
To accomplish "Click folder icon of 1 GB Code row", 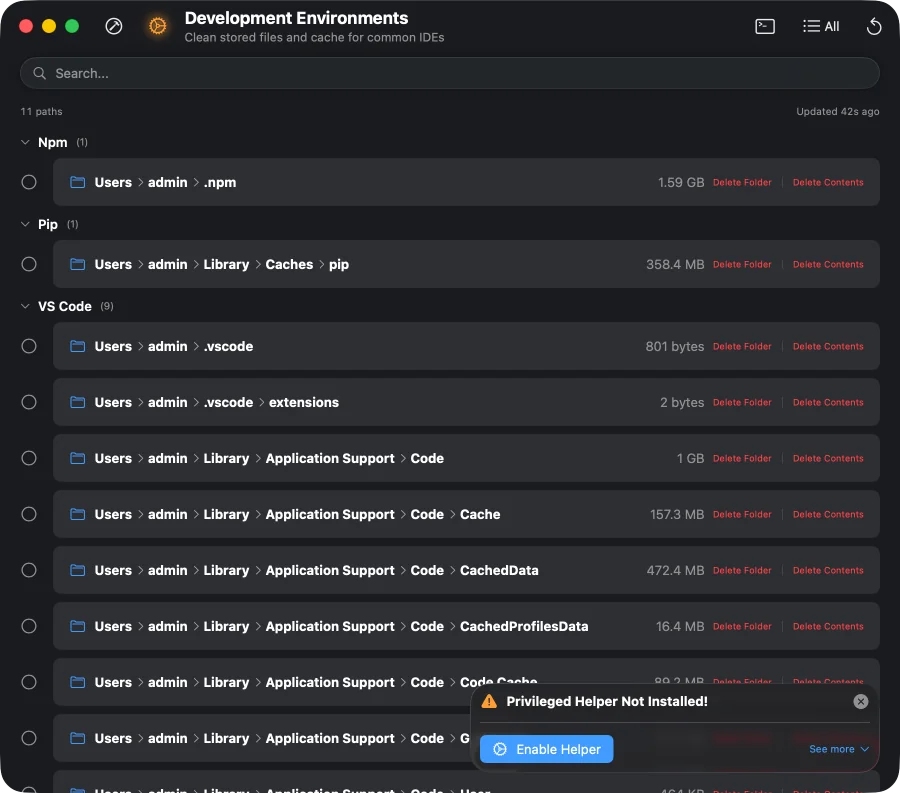I will (77, 458).
